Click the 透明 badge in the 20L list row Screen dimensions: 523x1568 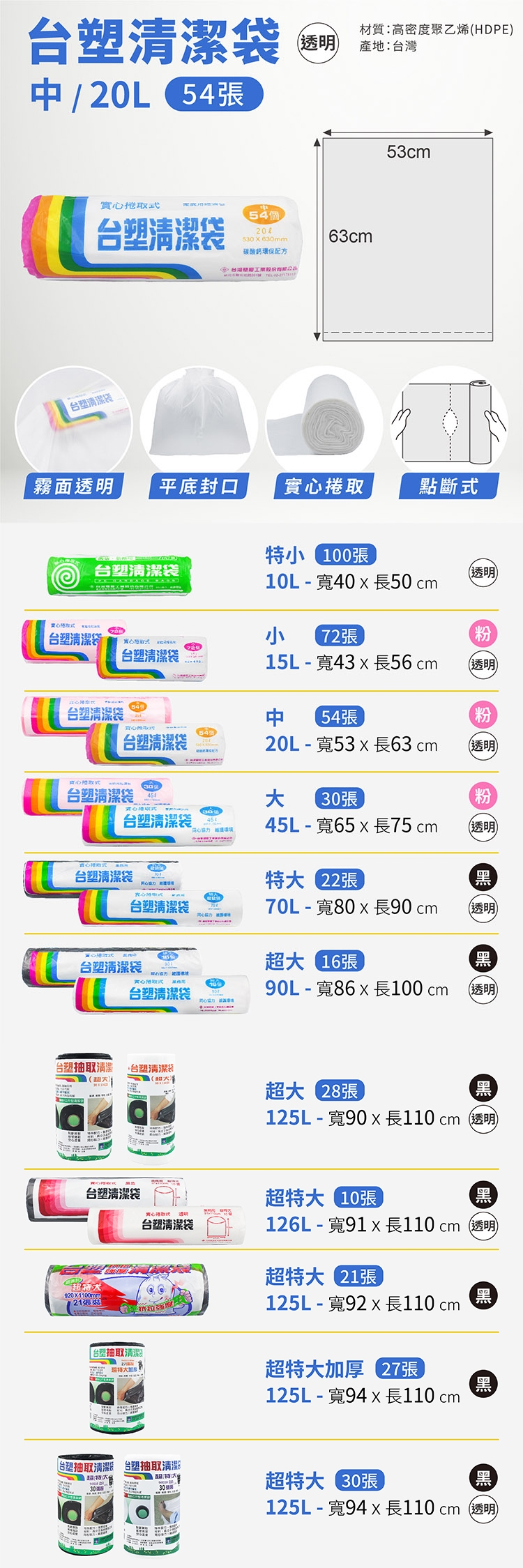(x=483, y=745)
